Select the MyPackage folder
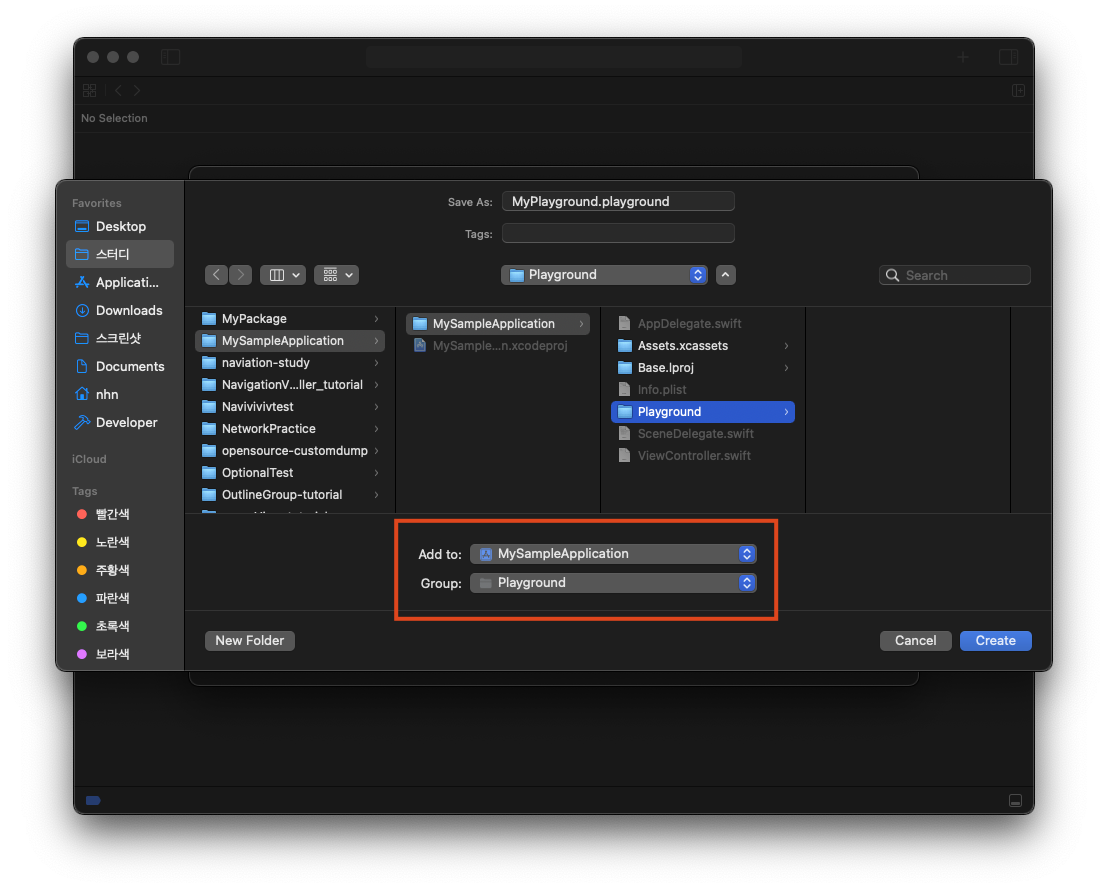Image resolution: width=1108 pixels, height=888 pixels. pos(290,319)
